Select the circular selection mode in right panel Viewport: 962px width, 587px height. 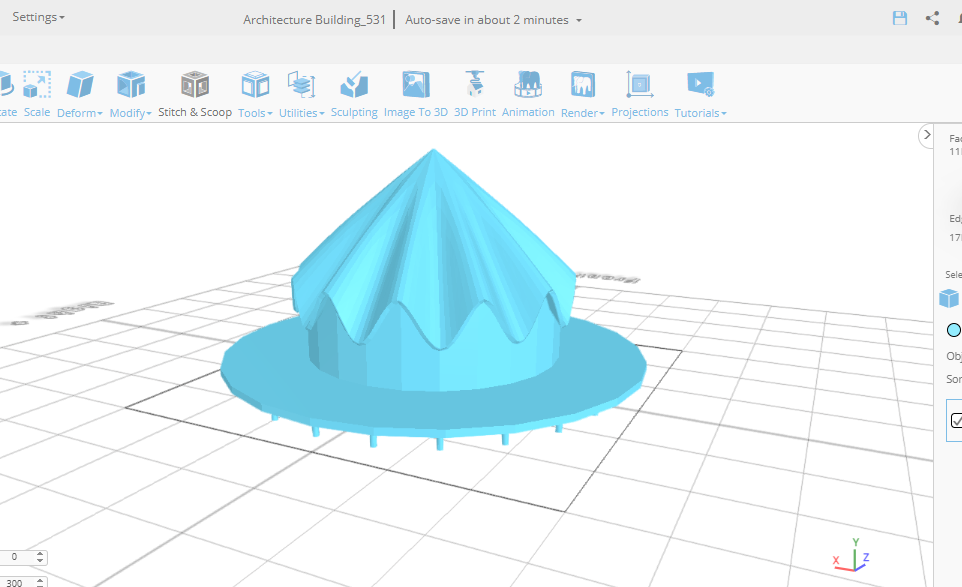(953, 330)
